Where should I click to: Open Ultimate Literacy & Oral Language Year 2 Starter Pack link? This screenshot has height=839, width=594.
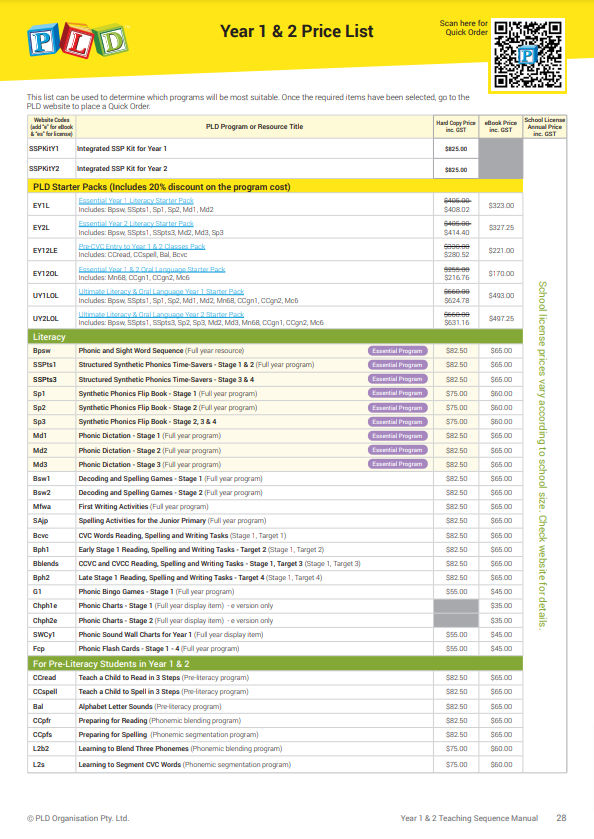(x=161, y=315)
